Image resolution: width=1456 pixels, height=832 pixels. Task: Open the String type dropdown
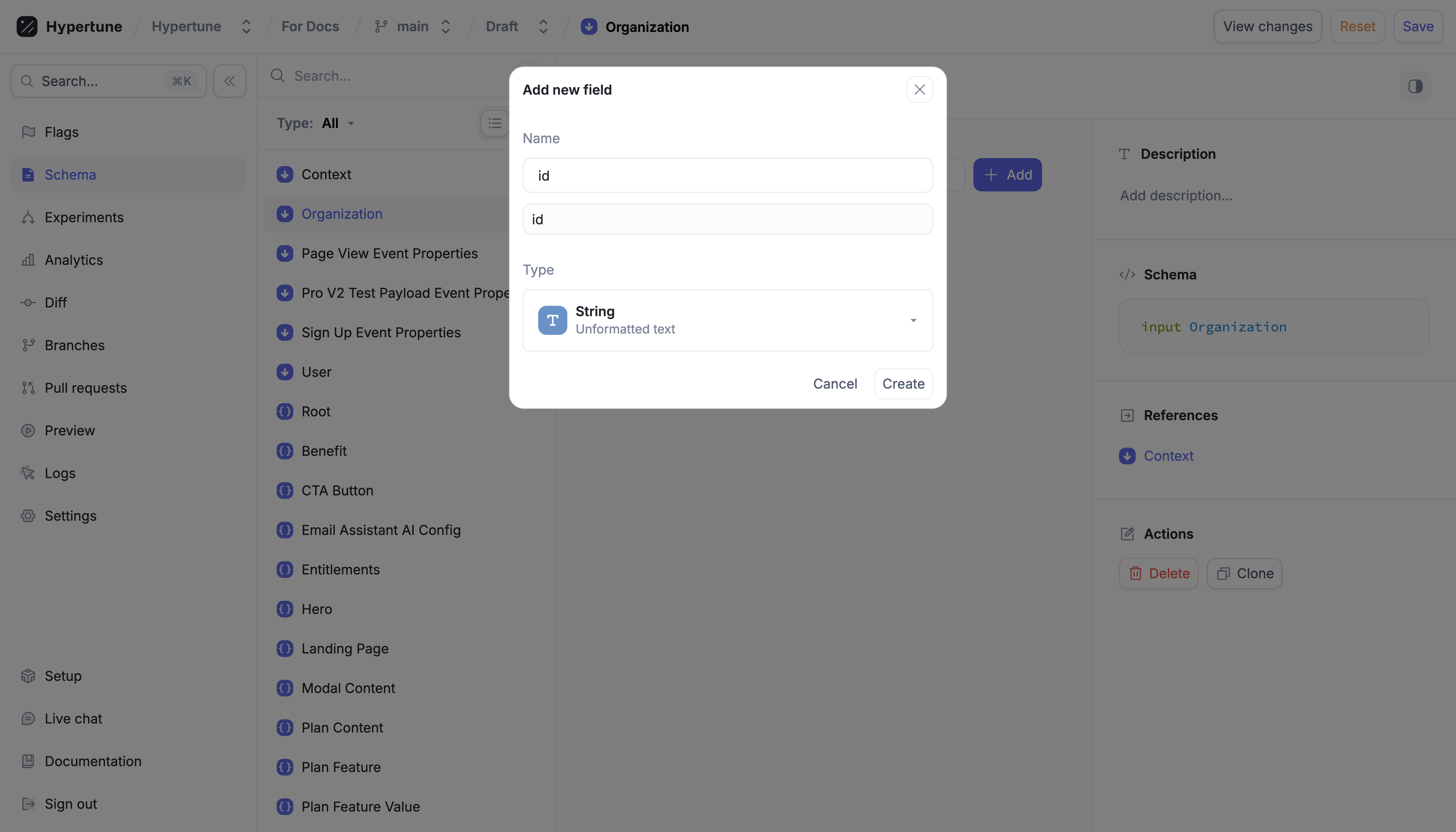click(912, 320)
